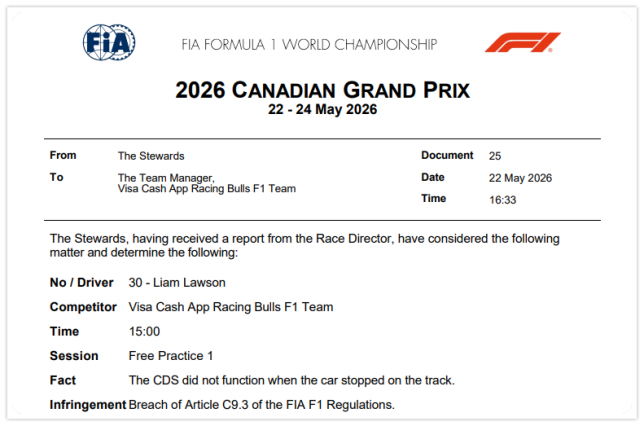The image size is (644, 426).
Task: Click the header Time value 16:33
Action: point(502,200)
